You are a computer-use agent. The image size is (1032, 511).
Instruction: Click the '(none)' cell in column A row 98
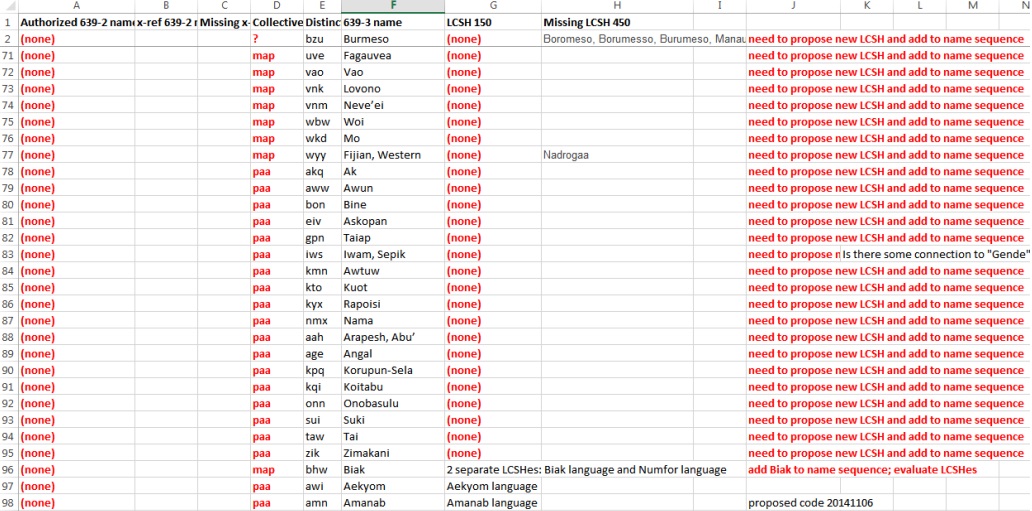tap(76, 502)
